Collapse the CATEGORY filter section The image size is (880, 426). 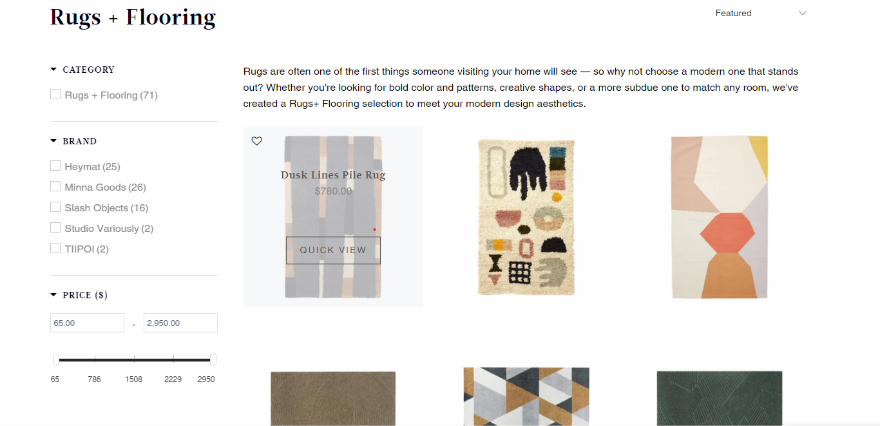coord(82,70)
